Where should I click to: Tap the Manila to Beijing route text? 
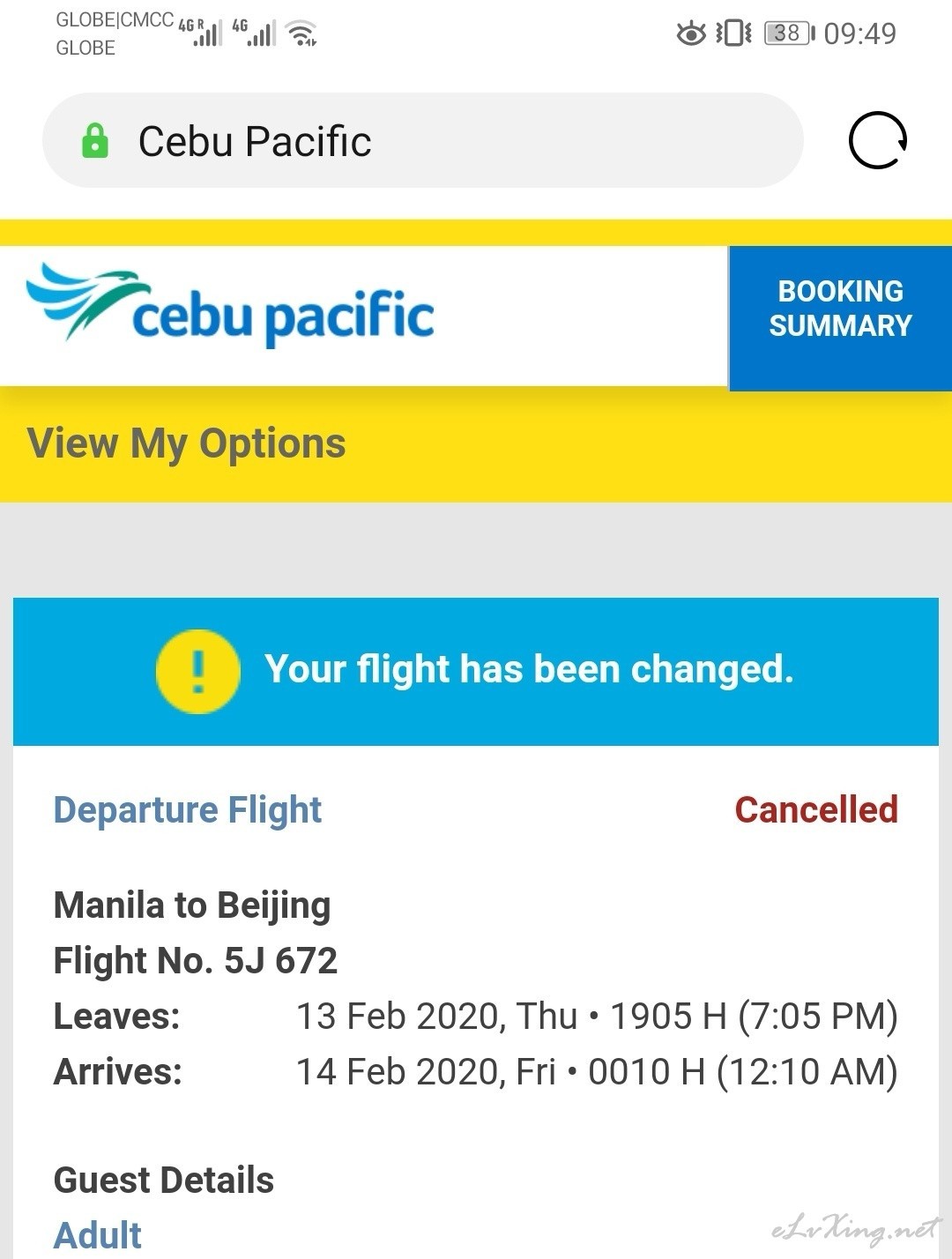pos(192,905)
